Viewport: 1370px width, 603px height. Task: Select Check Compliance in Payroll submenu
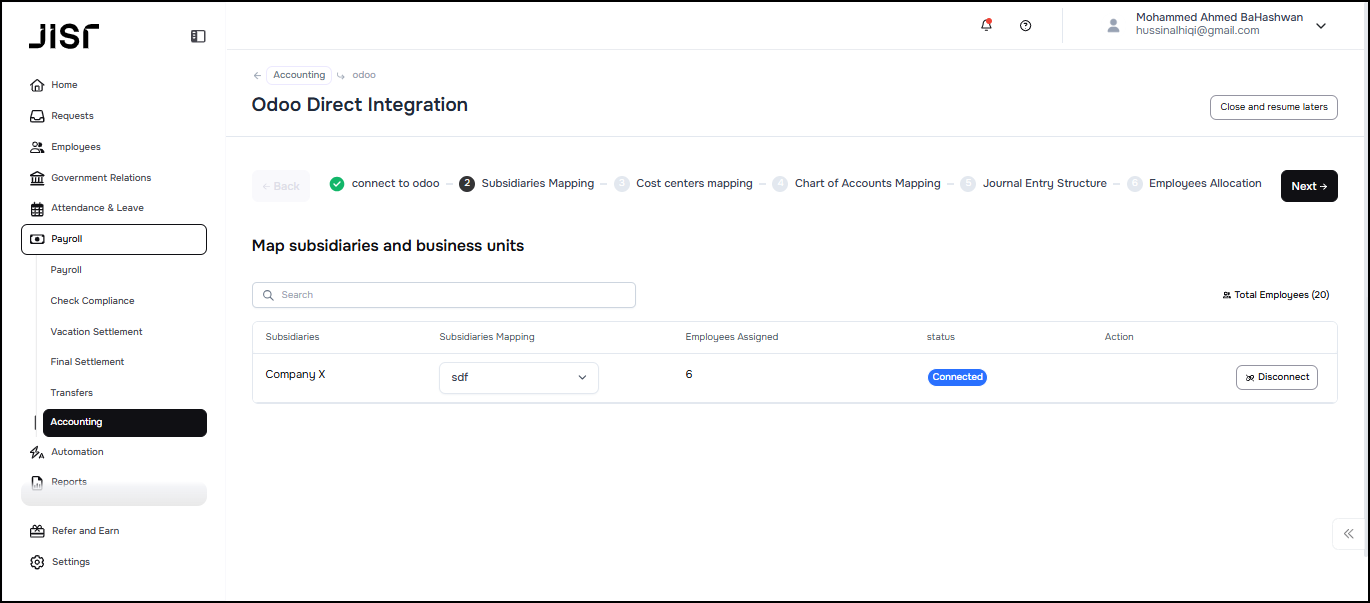92,301
